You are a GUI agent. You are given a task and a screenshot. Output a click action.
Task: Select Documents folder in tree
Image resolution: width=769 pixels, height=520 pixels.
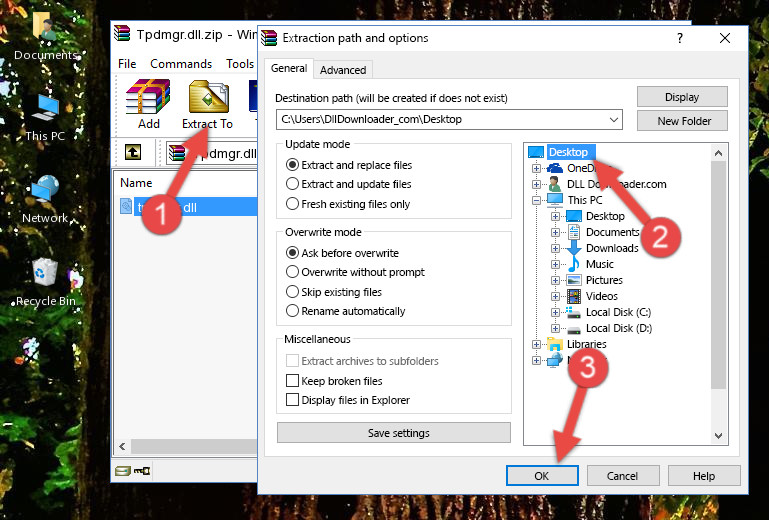point(613,232)
